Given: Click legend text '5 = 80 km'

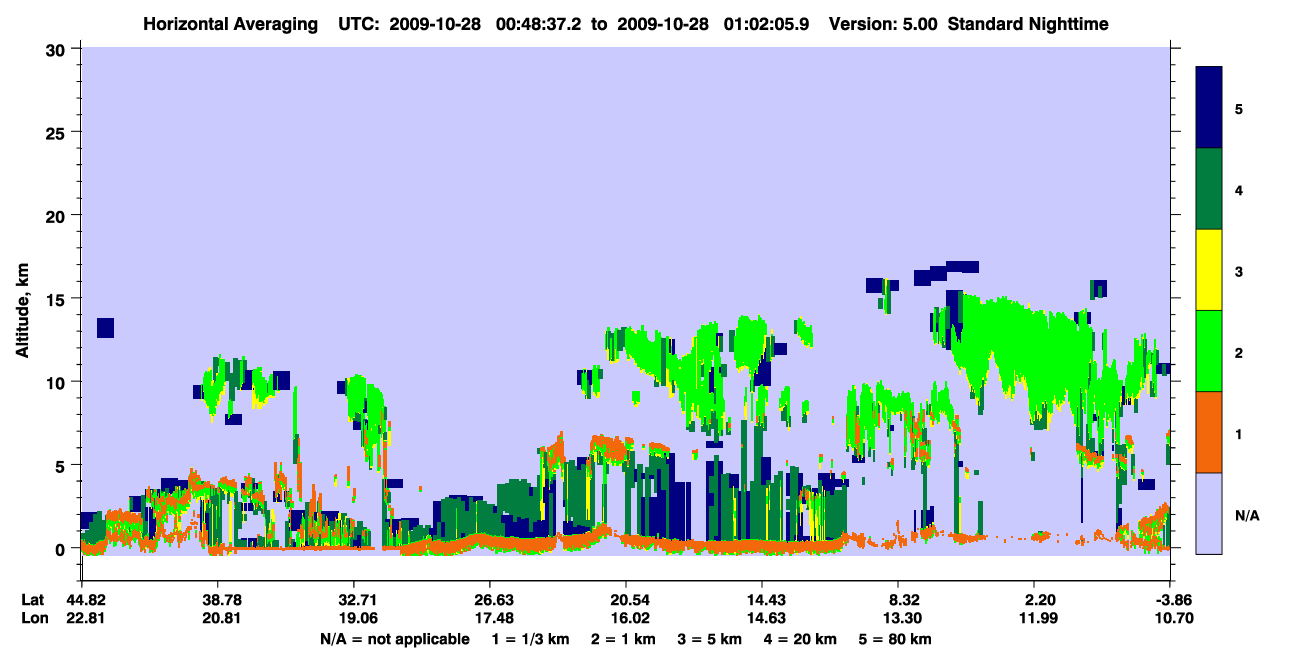Looking at the screenshot, I should click(x=895, y=639).
